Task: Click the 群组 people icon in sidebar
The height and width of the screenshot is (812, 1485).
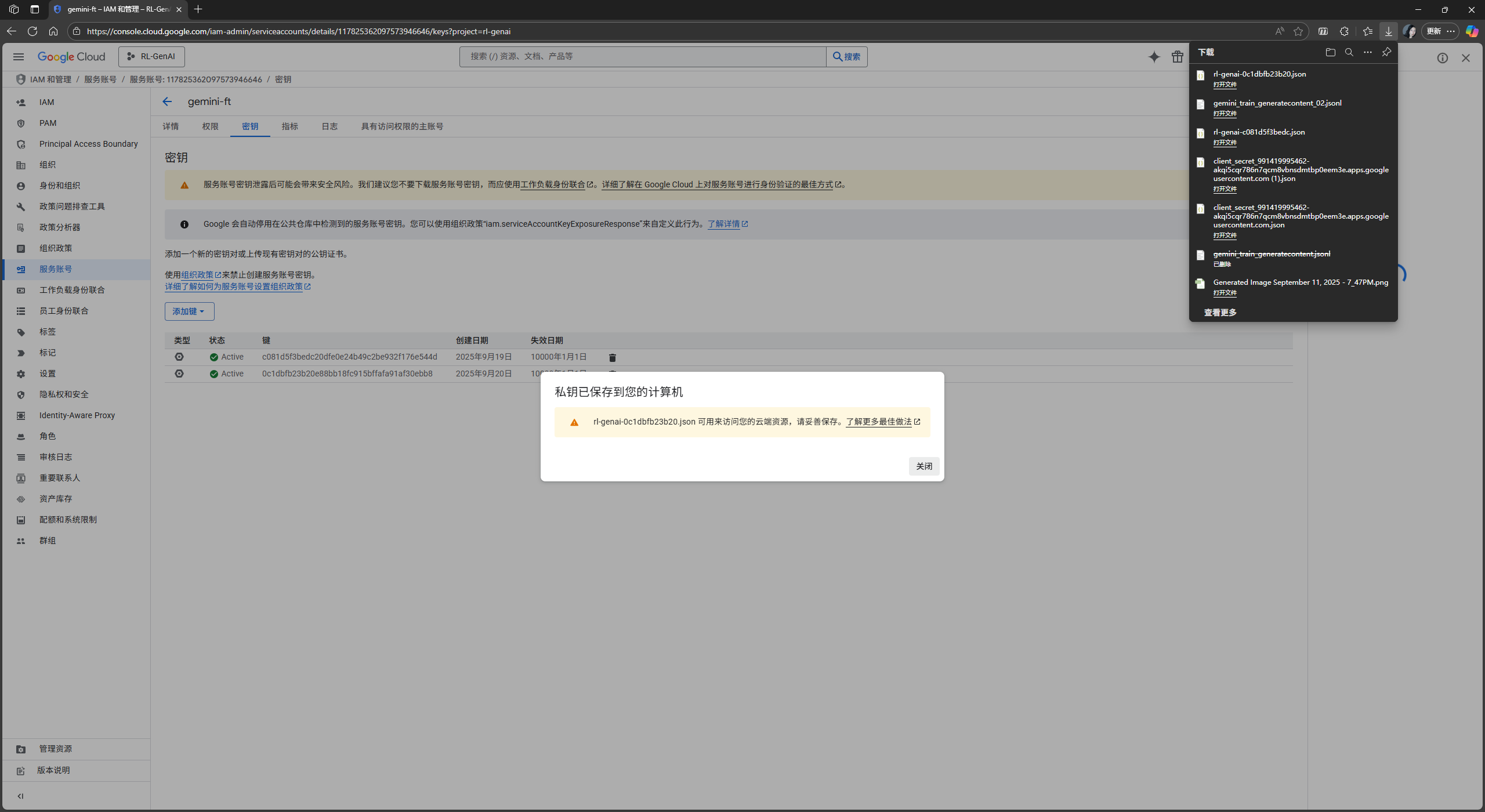Action: click(x=21, y=541)
